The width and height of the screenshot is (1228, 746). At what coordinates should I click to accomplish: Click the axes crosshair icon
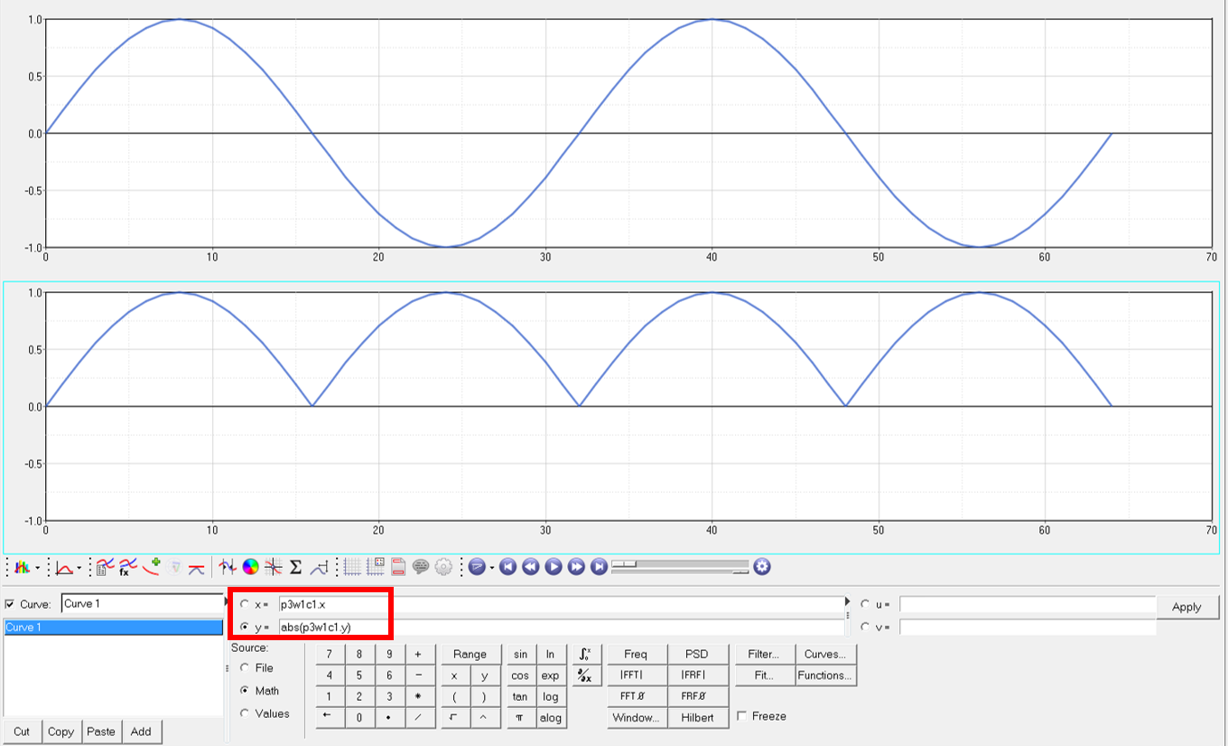[273, 567]
